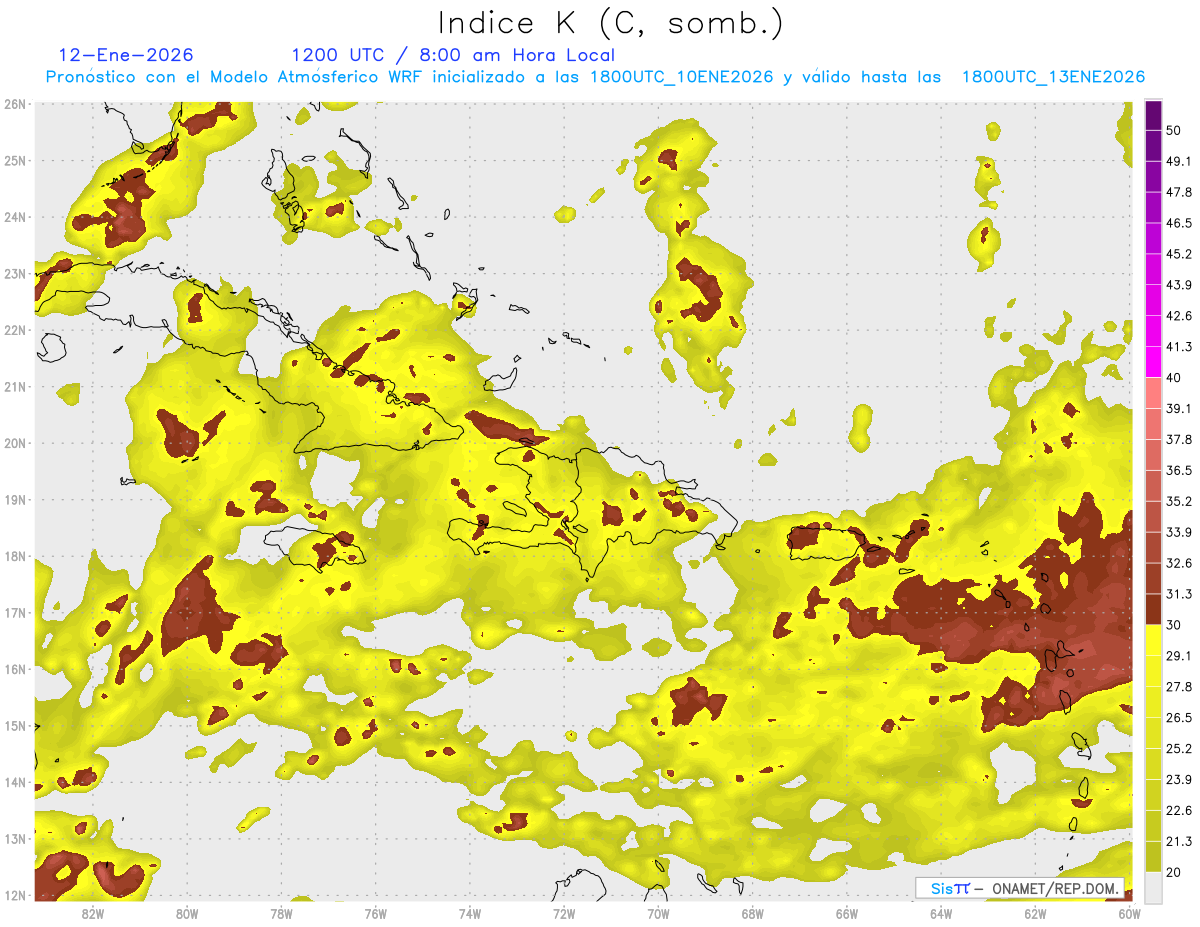Screen dimensions: 1200x927
Task: Click the 25N latitude axis label
Action: tap(15, 160)
